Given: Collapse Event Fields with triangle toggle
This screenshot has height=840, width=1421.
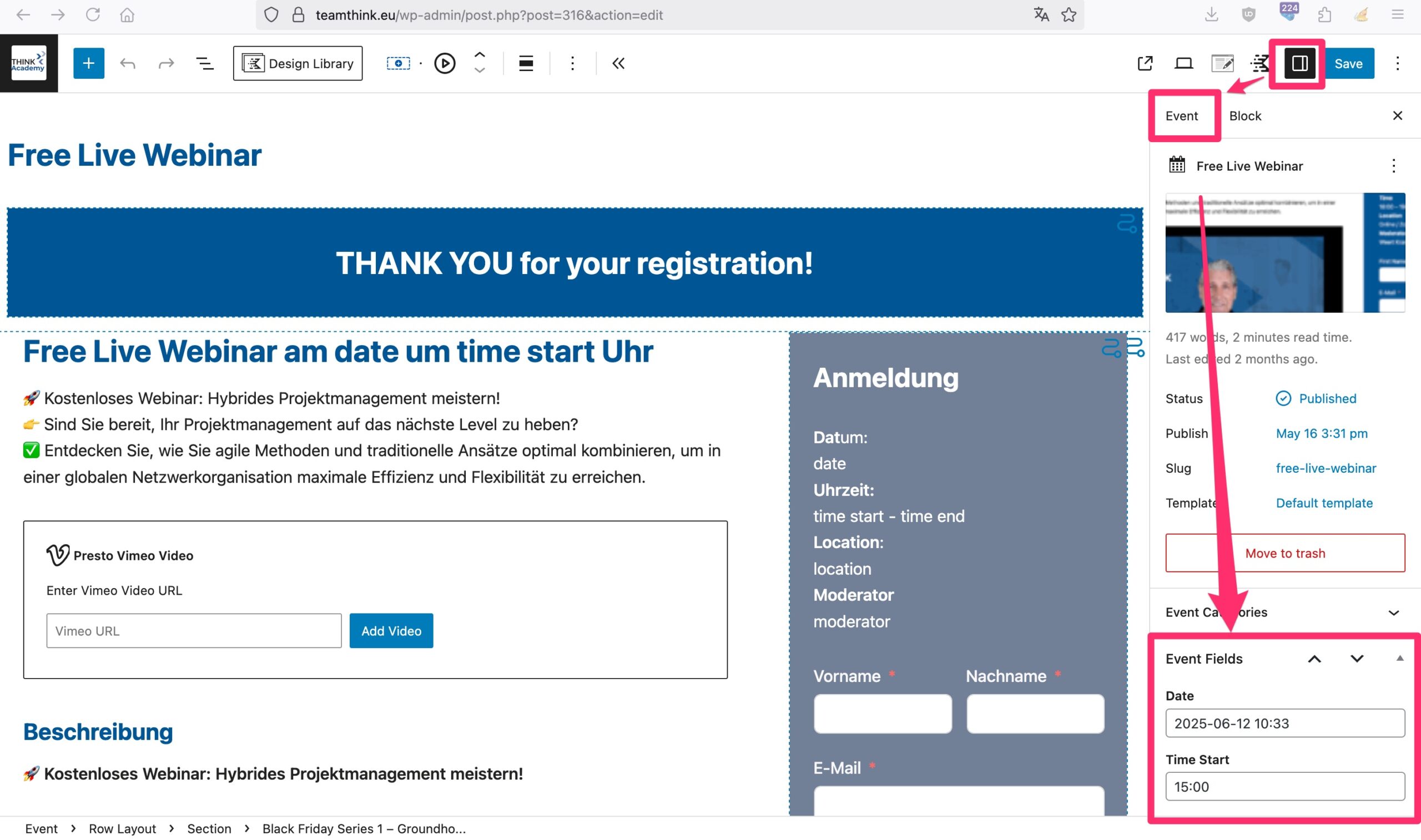Looking at the screenshot, I should pyautogui.click(x=1399, y=659).
